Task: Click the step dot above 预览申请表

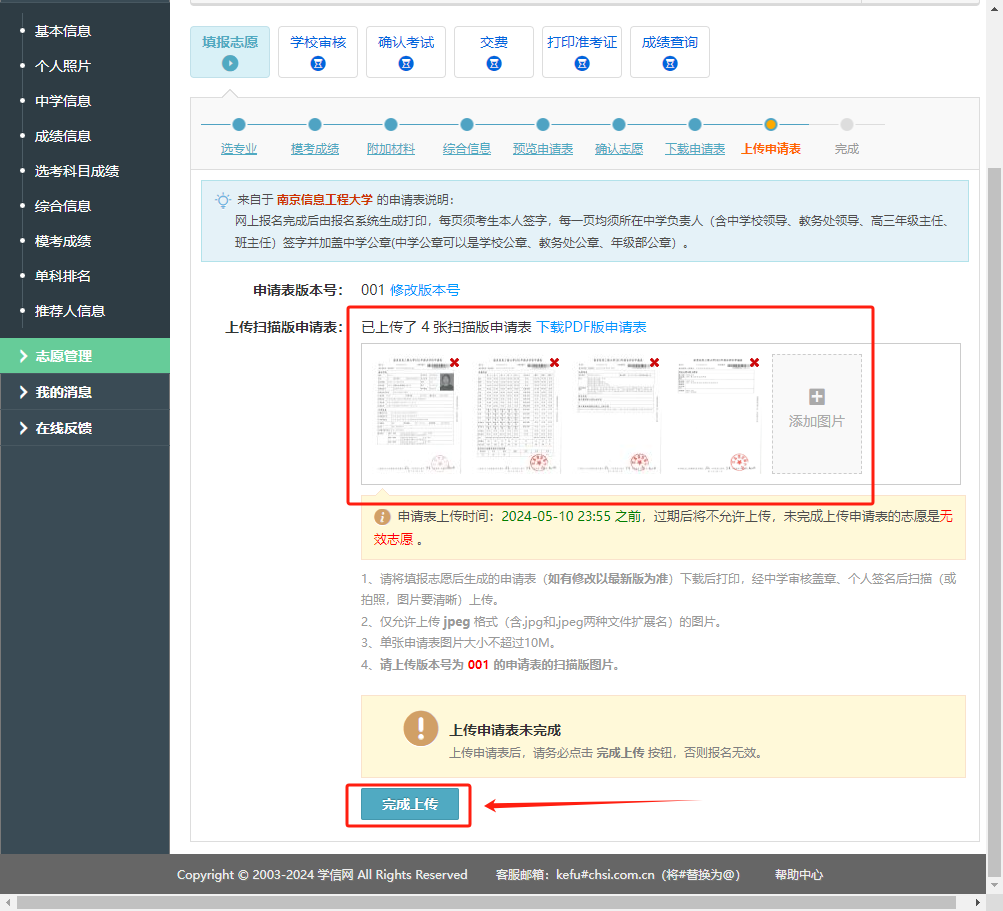Action: [543, 124]
